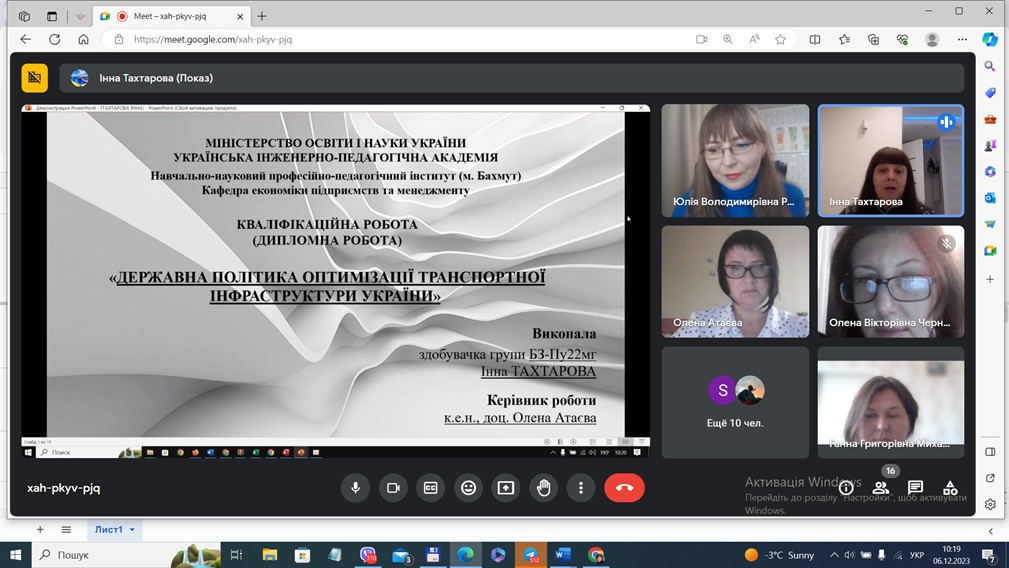Open the in-call chat panel
The height and width of the screenshot is (568, 1009).
(x=915, y=488)
